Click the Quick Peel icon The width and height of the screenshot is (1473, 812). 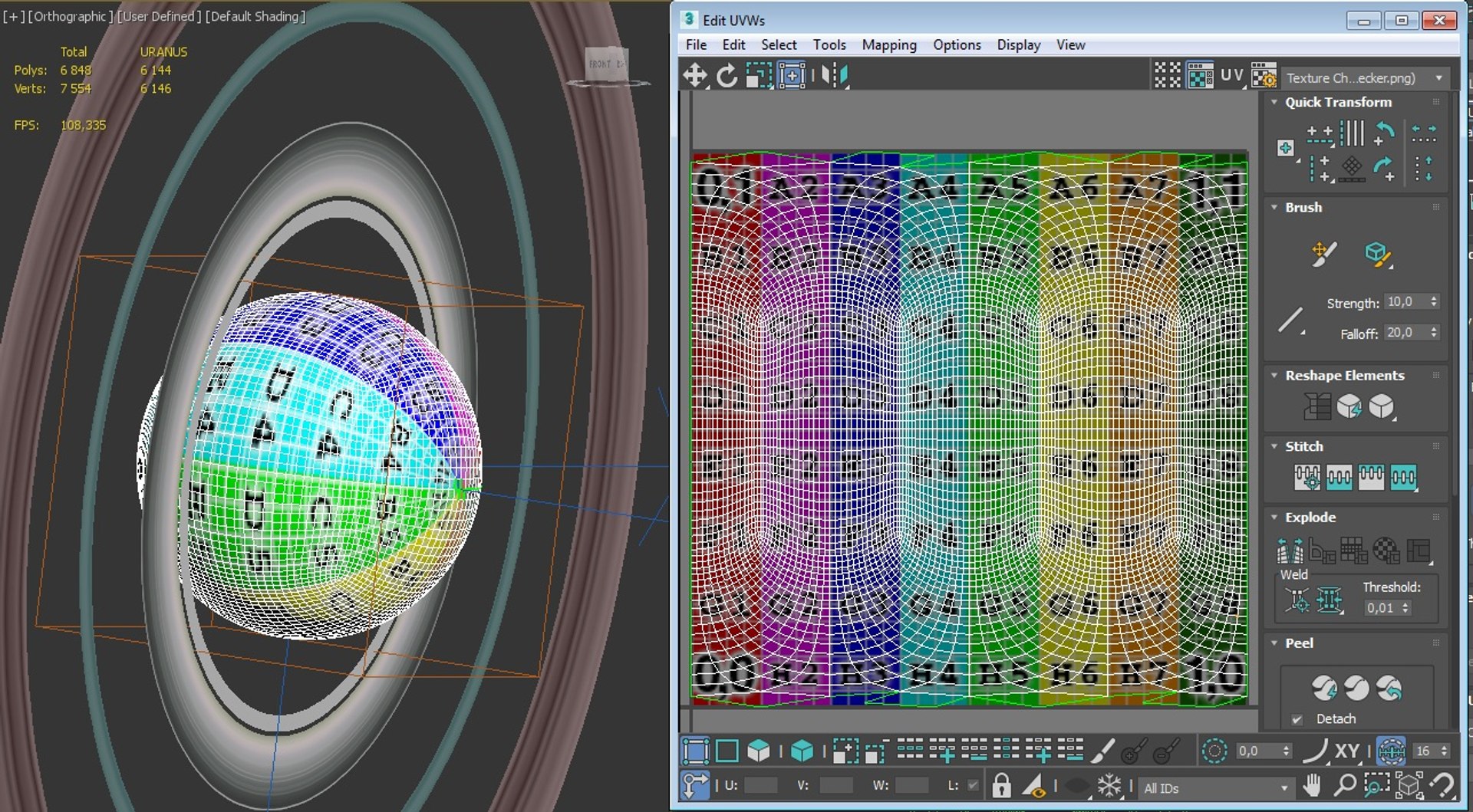coord(1323,688)
